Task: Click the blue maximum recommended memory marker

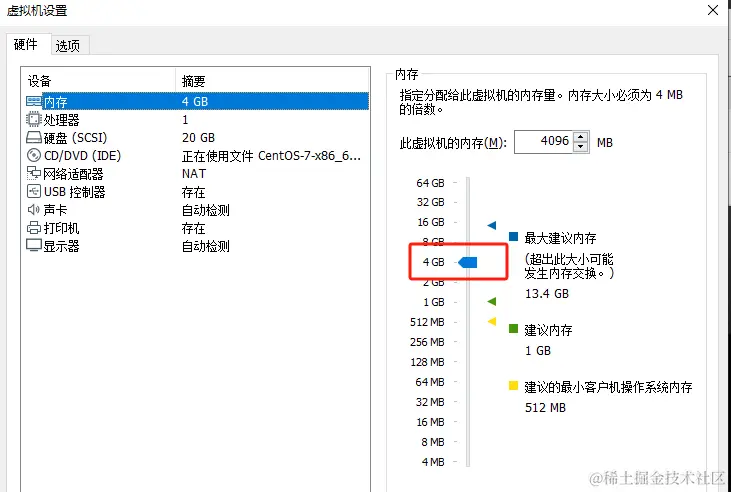Action: click(x=491, y=226)
